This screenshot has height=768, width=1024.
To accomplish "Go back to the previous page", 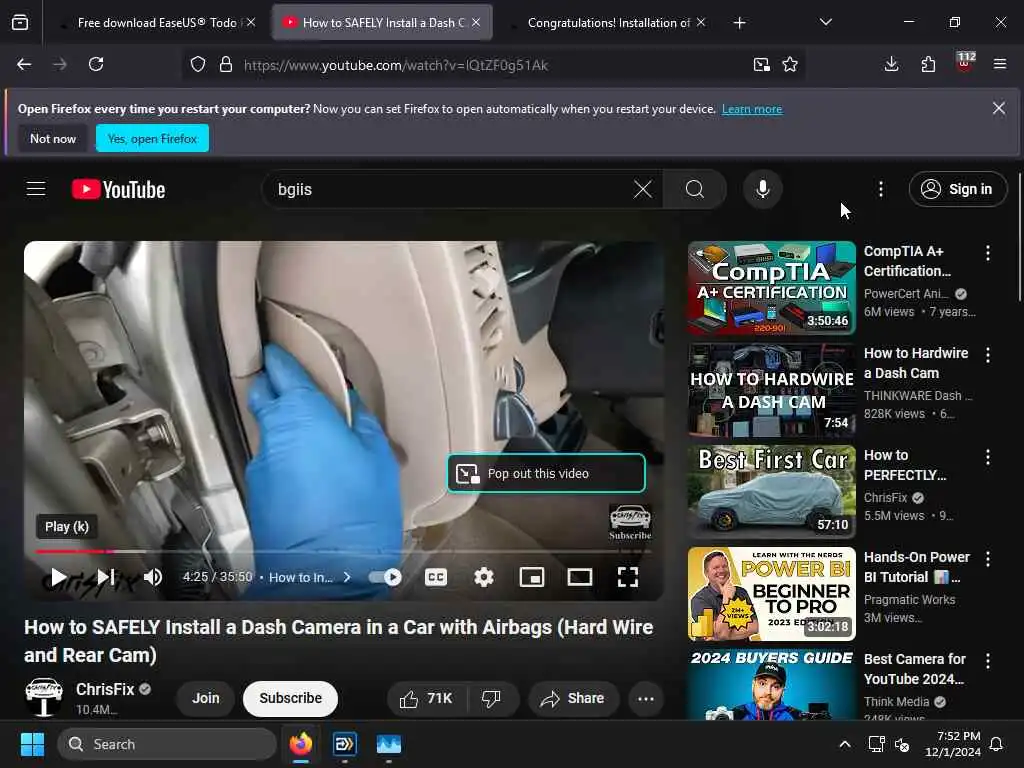I will pyautogui.click(x=24, y=64).
